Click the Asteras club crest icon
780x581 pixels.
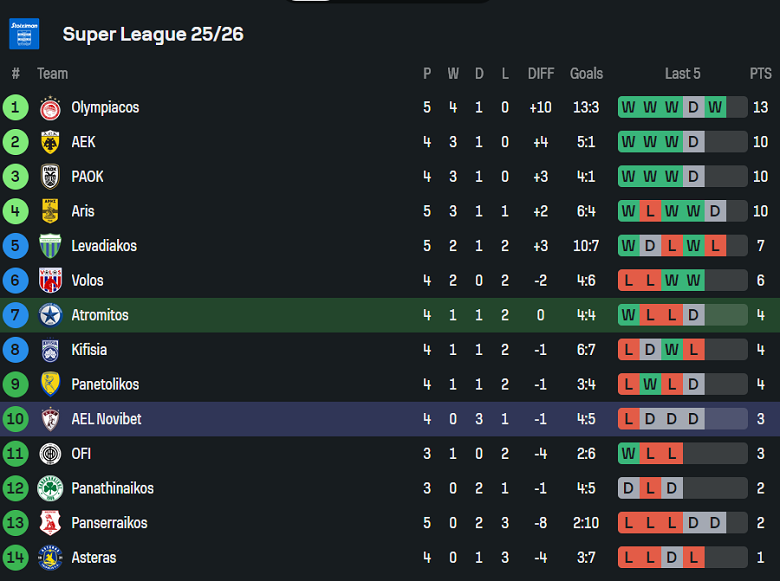[50, 558]
